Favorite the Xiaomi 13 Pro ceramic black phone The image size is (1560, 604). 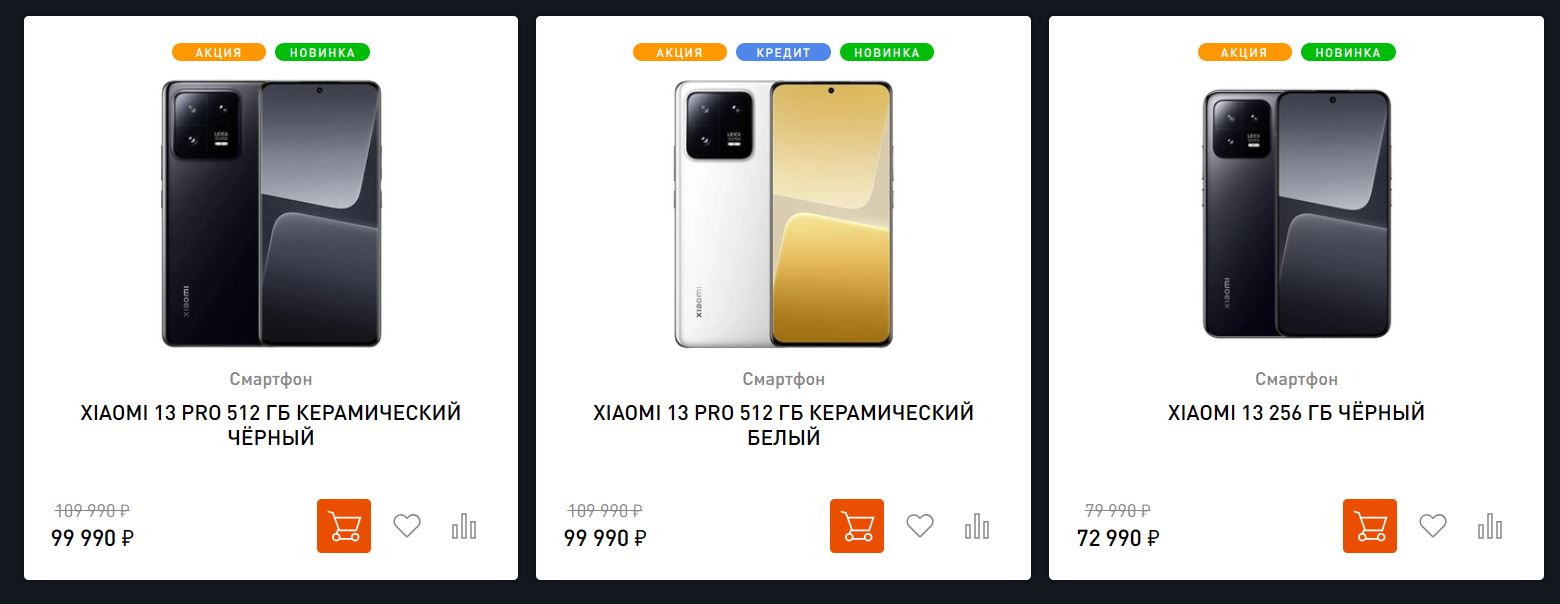(407, 525)
